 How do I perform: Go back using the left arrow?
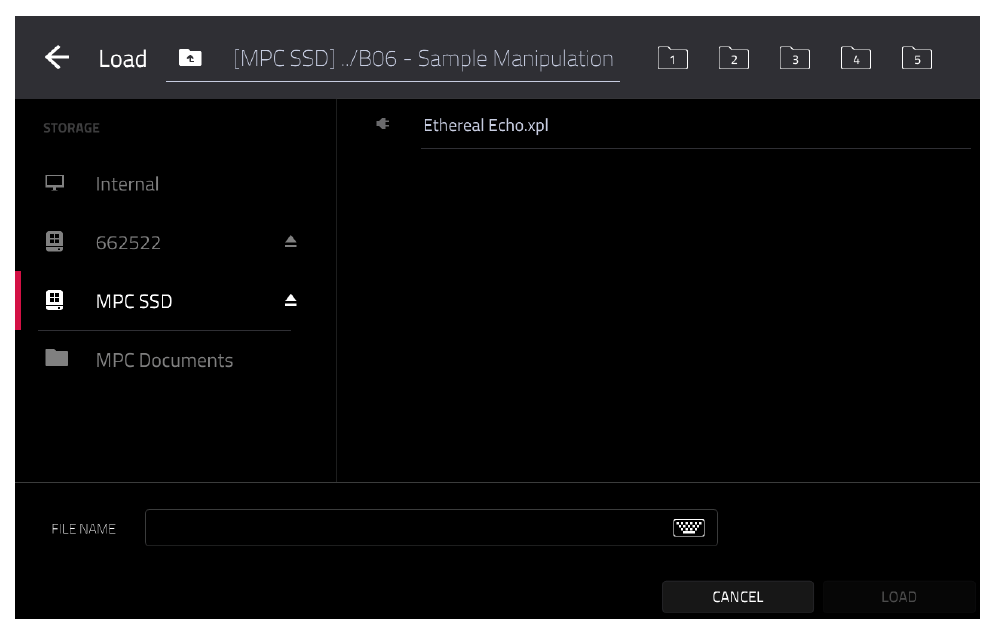pos(57,58)
